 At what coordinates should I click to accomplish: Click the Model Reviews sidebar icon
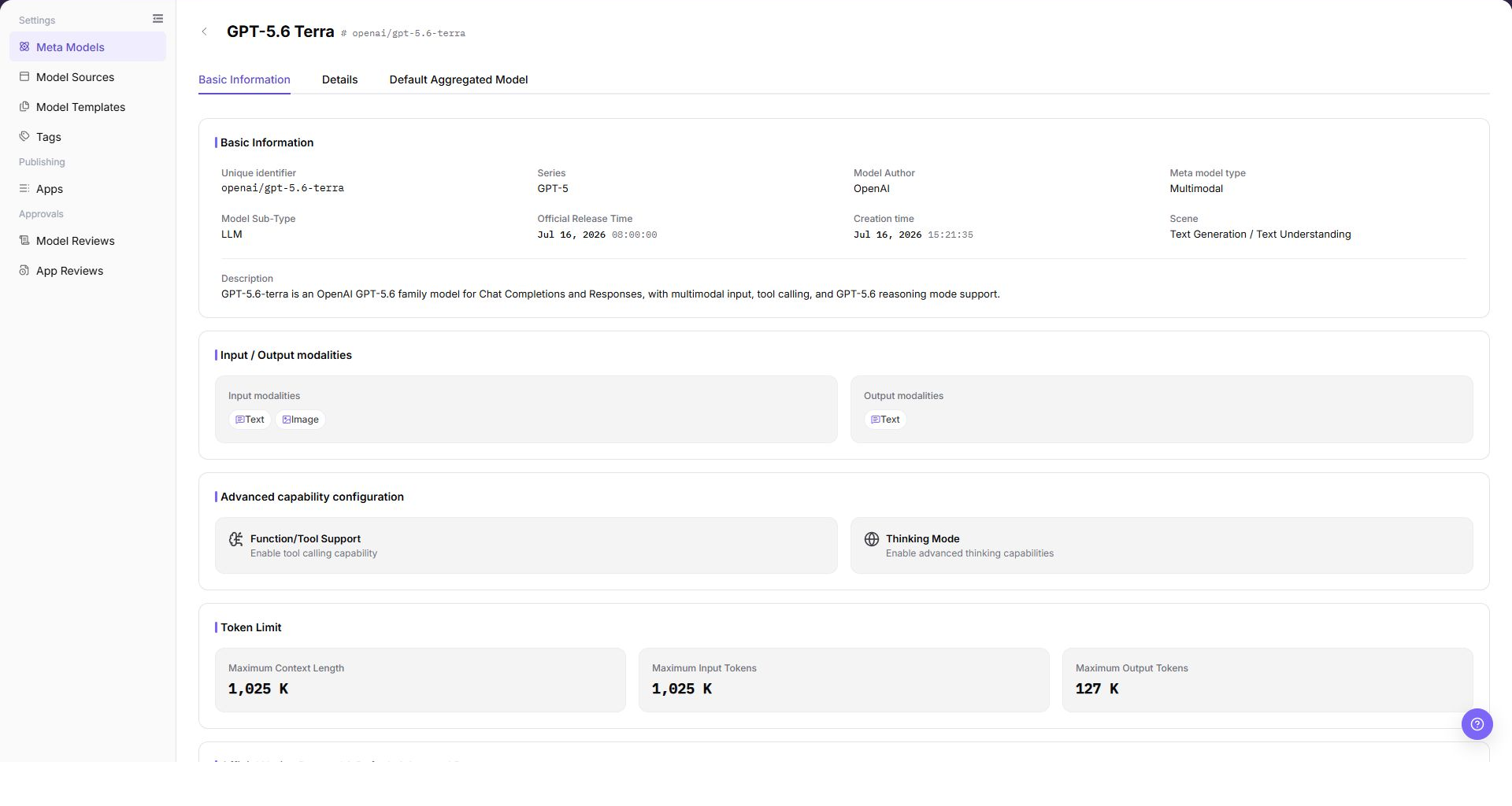24,241
